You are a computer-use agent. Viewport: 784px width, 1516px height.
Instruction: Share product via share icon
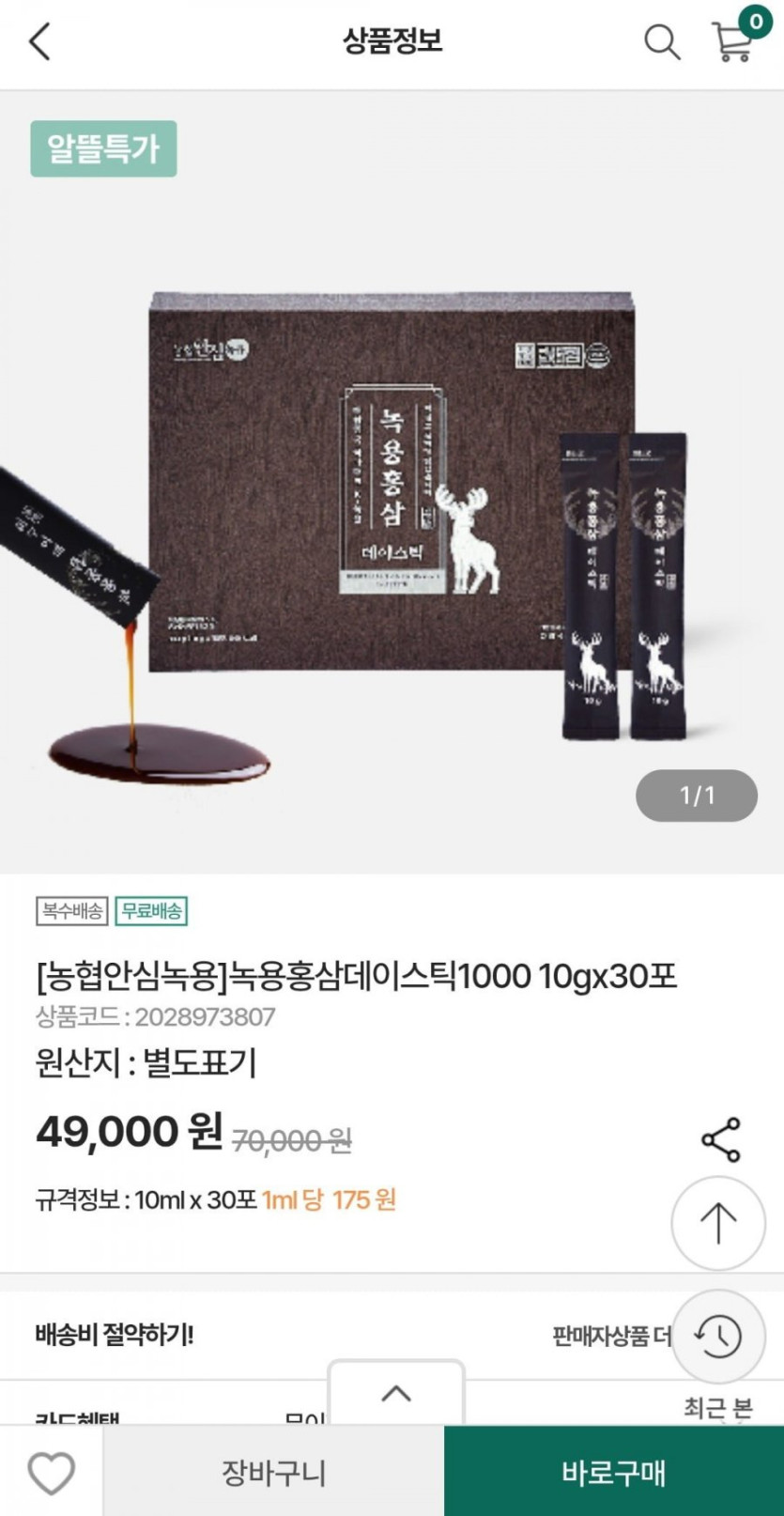(721, 1139)
